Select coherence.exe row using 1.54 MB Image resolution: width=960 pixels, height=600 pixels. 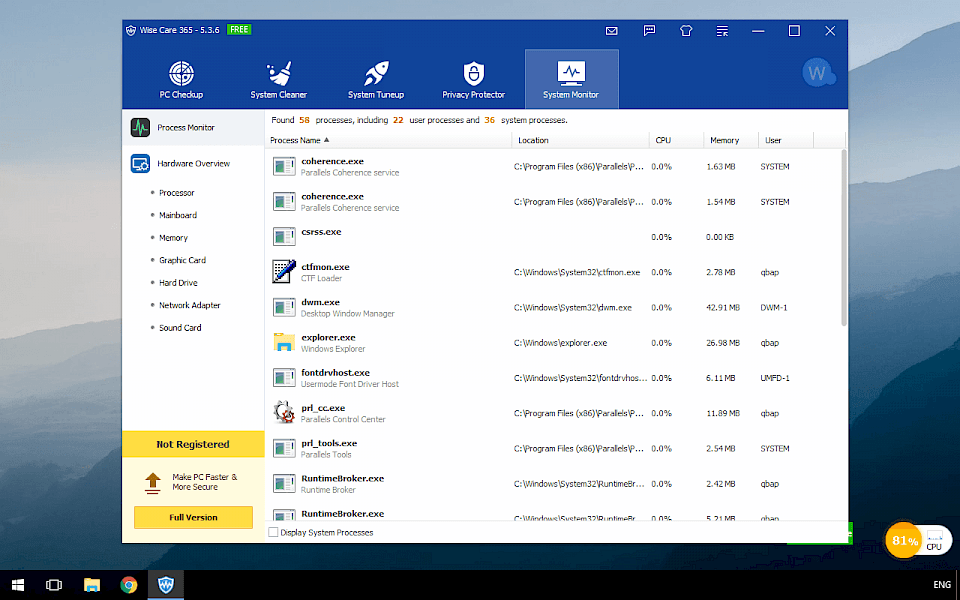coord(554,201)
